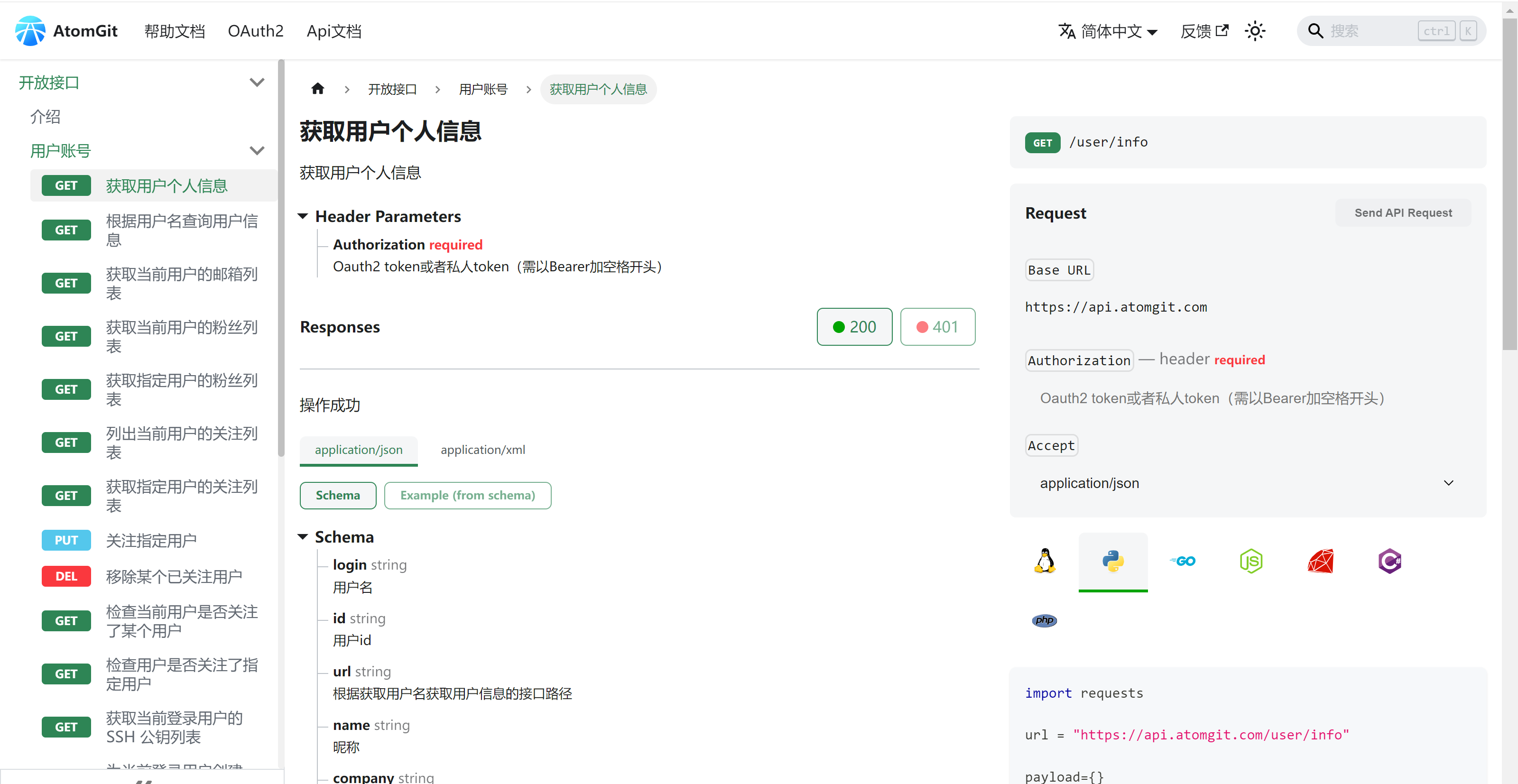Select the PHP code example
Viewport: 1518px width, 784px height.
click(x=1044, y=620)
